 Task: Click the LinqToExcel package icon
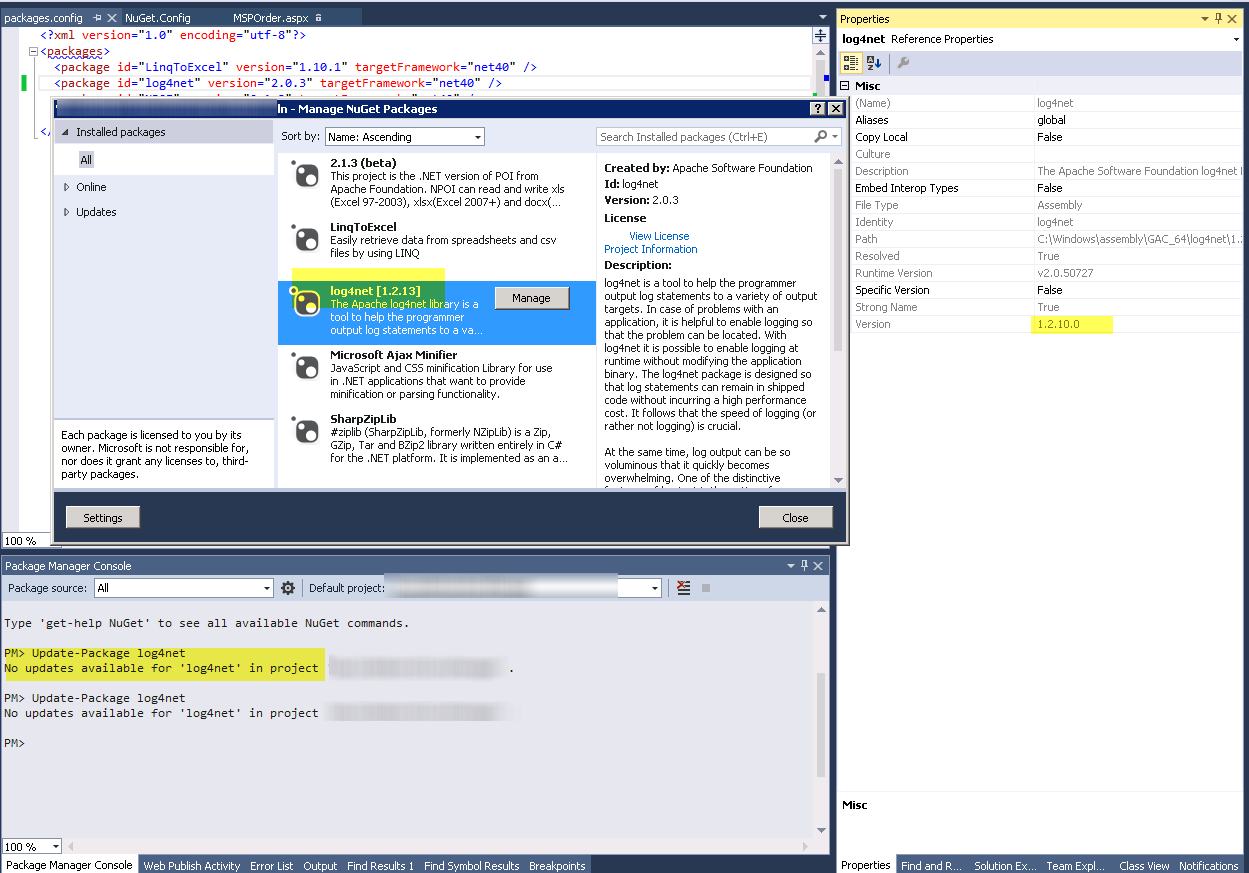305,238
